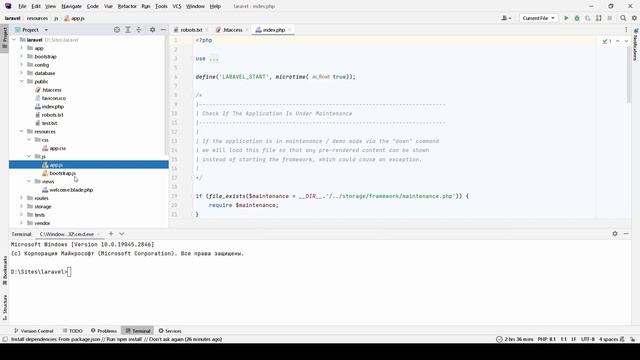Viewport: 640px width, 360px height.
Task: Click the stop process square icon
Action: pyautogui.click(x=610, y=18)
